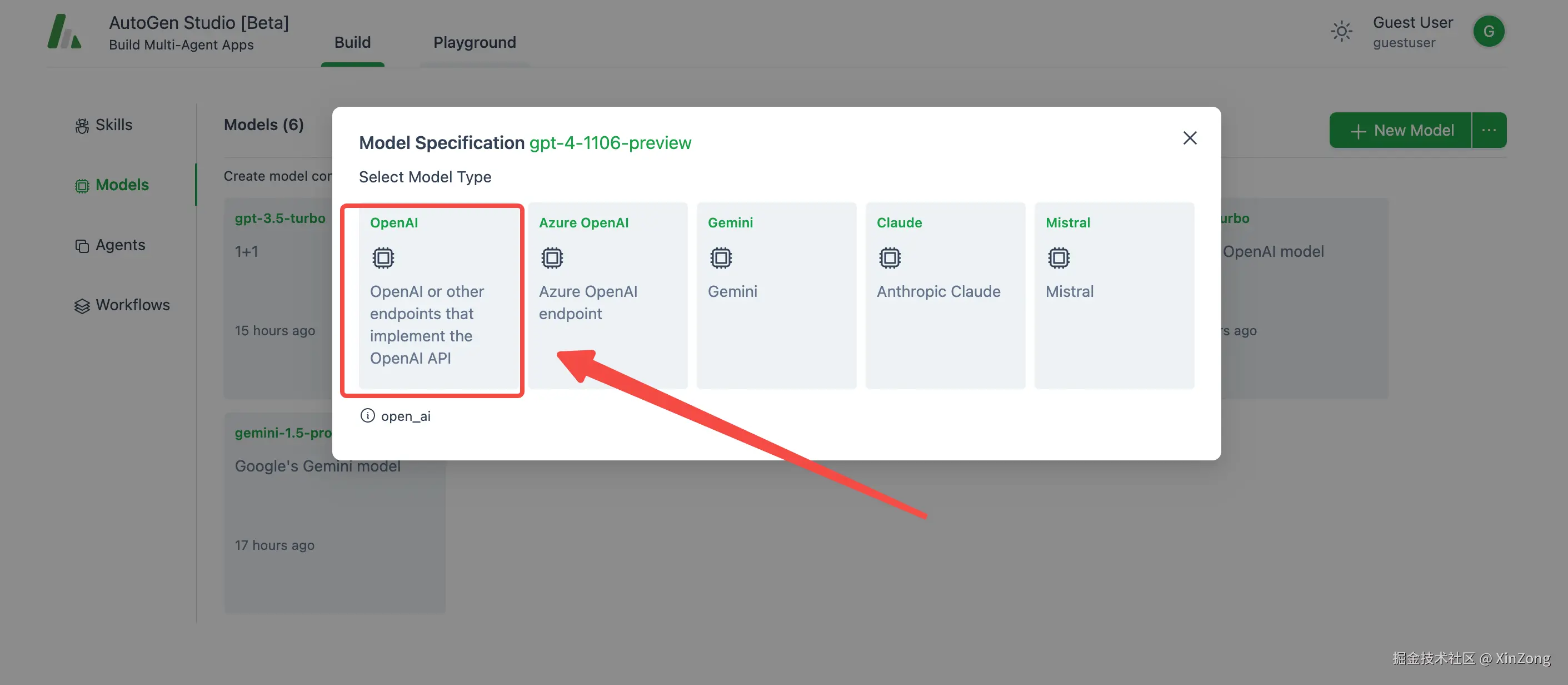Select the OpenAI model type card
Image resolution: width=1568 pixels, height=685 pixels.
coord(438,295)
